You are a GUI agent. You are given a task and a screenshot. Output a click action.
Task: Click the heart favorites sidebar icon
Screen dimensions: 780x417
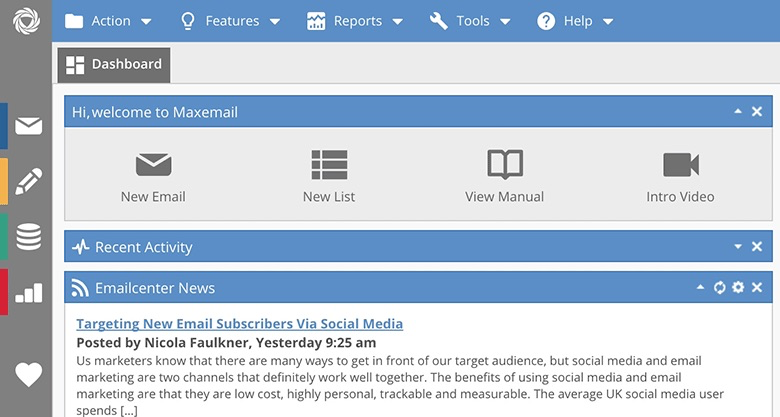[x=29, y=374]
